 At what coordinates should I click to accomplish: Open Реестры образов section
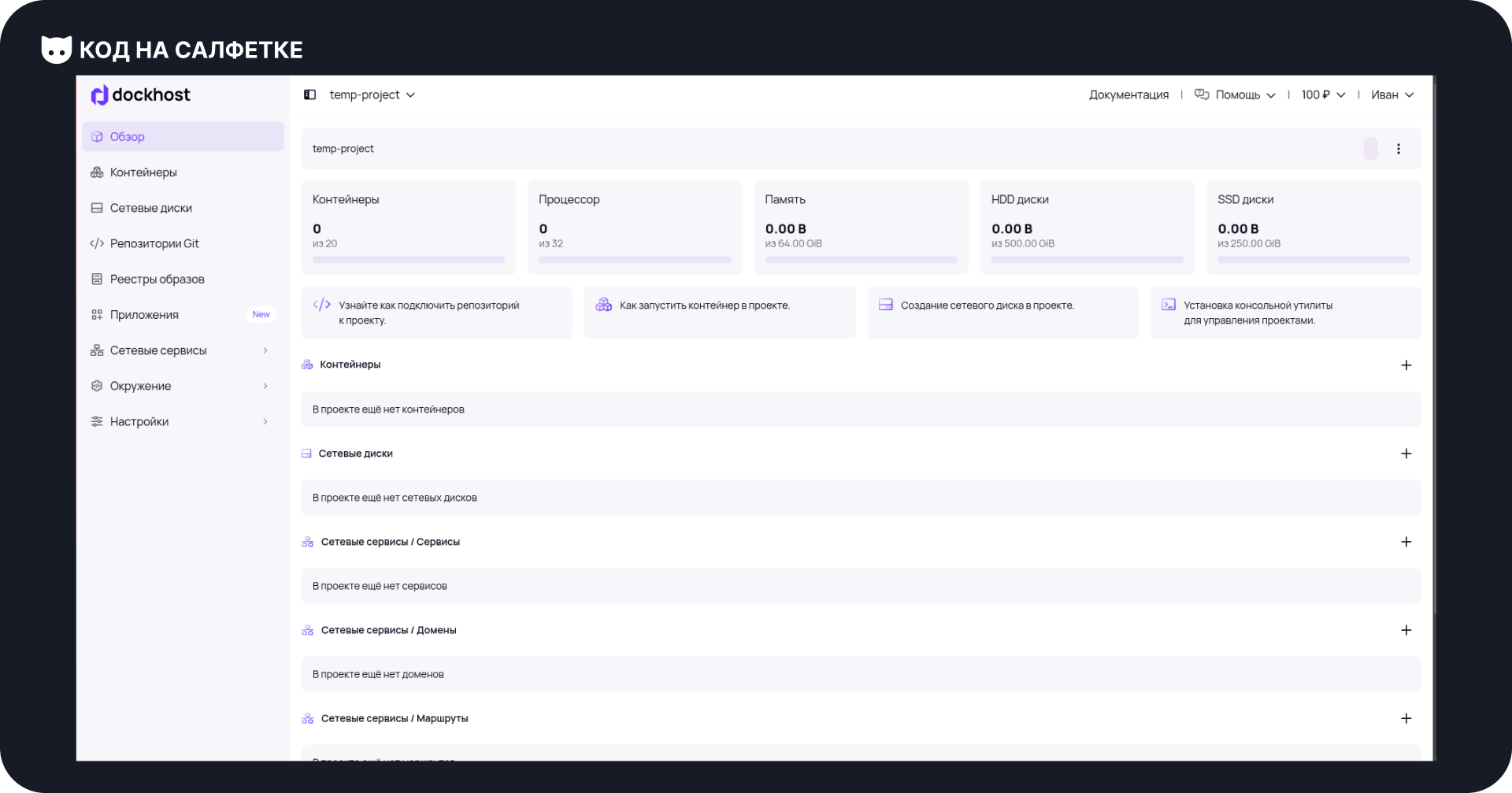[183, 279]
